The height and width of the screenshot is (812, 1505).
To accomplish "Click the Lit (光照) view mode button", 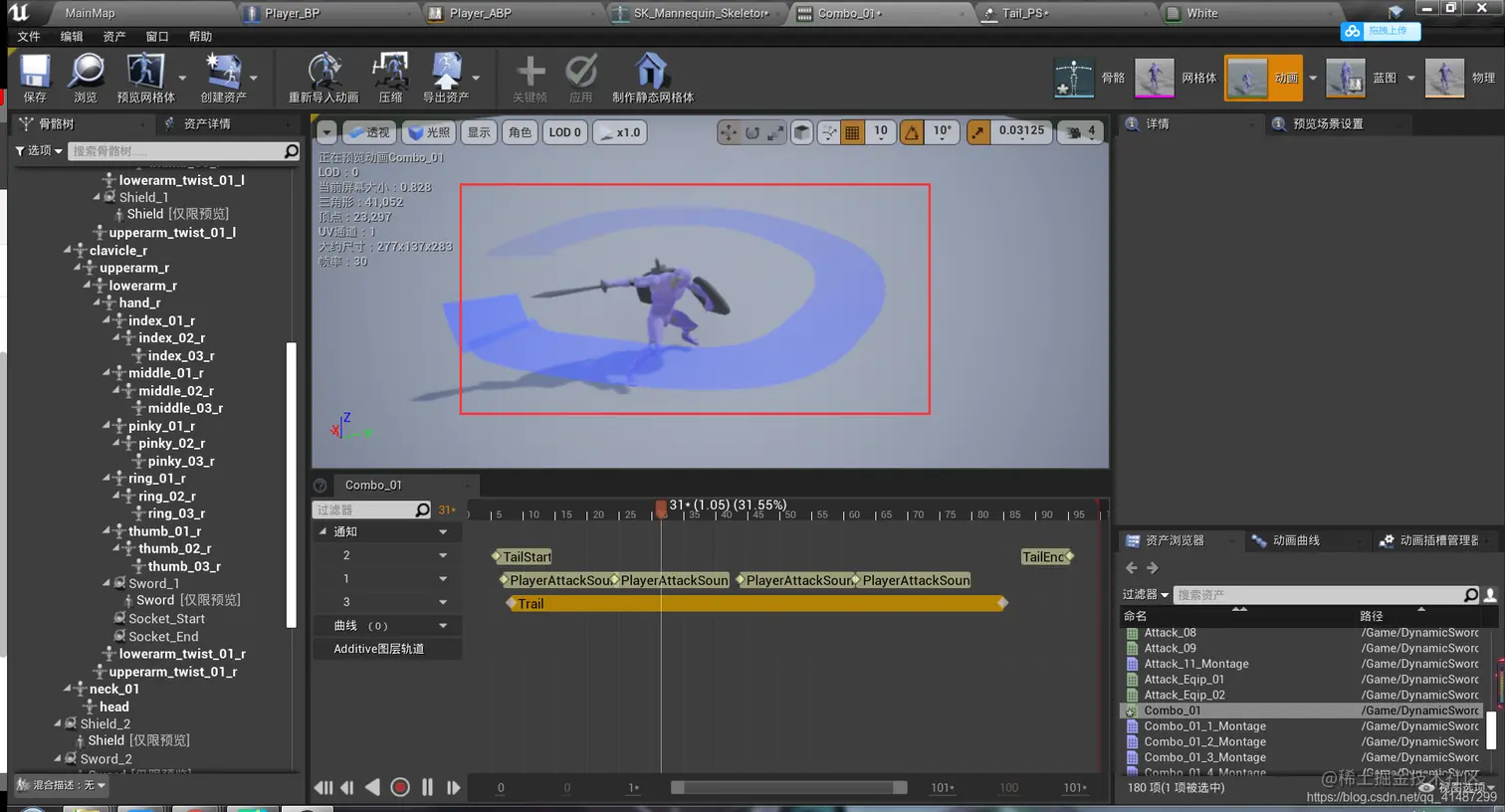I will [429, 132].
